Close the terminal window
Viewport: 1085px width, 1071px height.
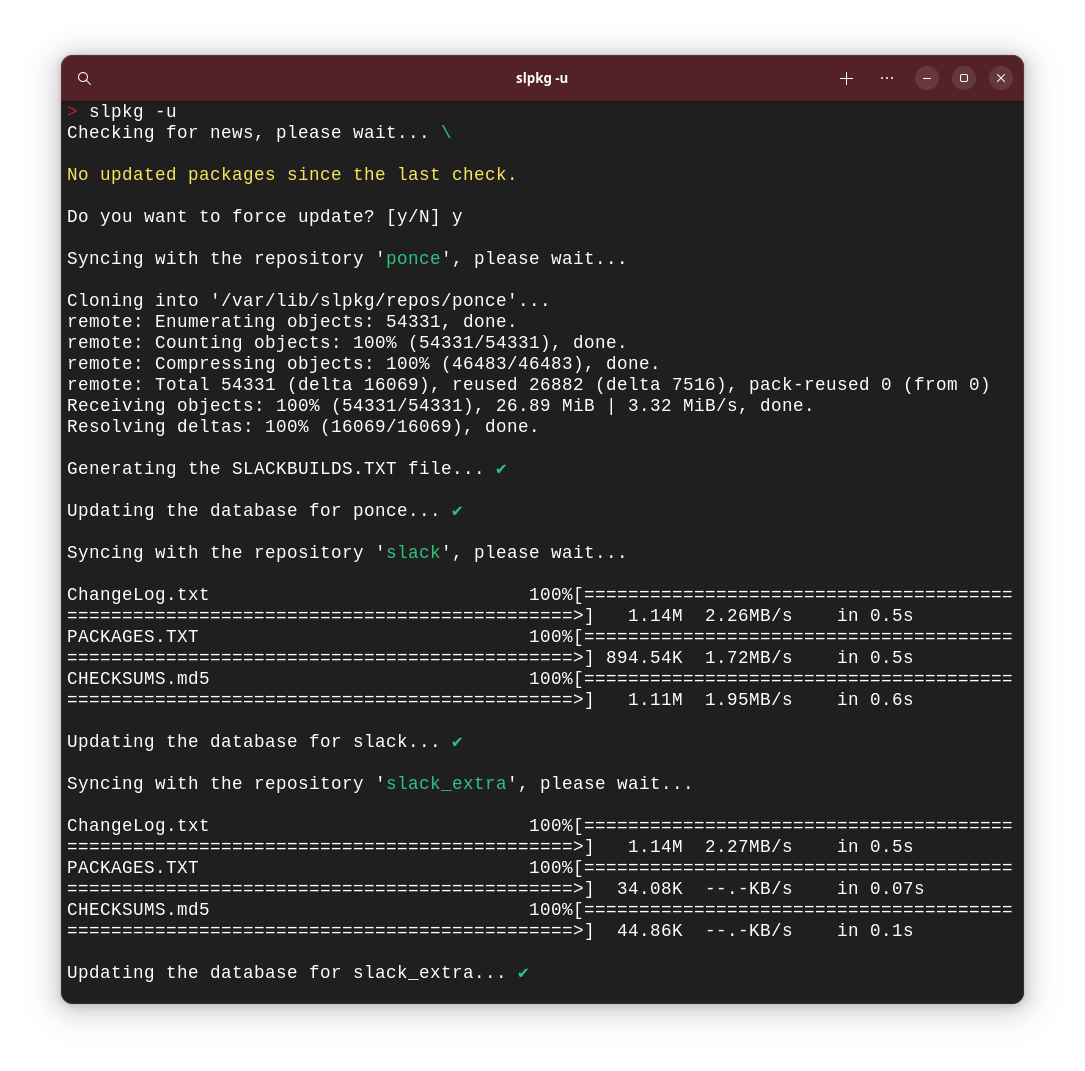pos(1001,78)
